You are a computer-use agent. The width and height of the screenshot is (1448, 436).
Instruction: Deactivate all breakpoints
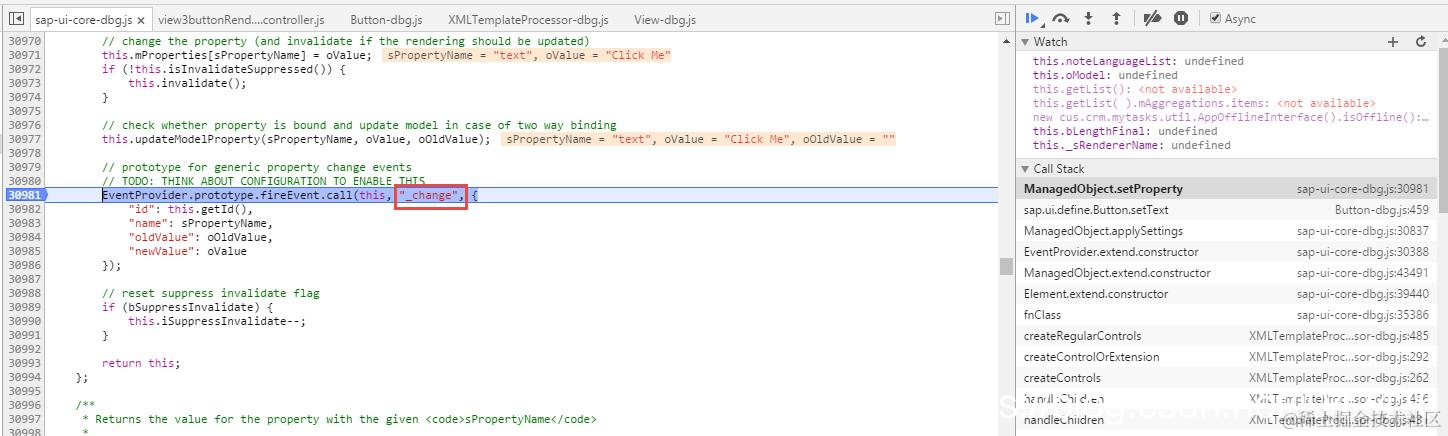click(1152, 18)
